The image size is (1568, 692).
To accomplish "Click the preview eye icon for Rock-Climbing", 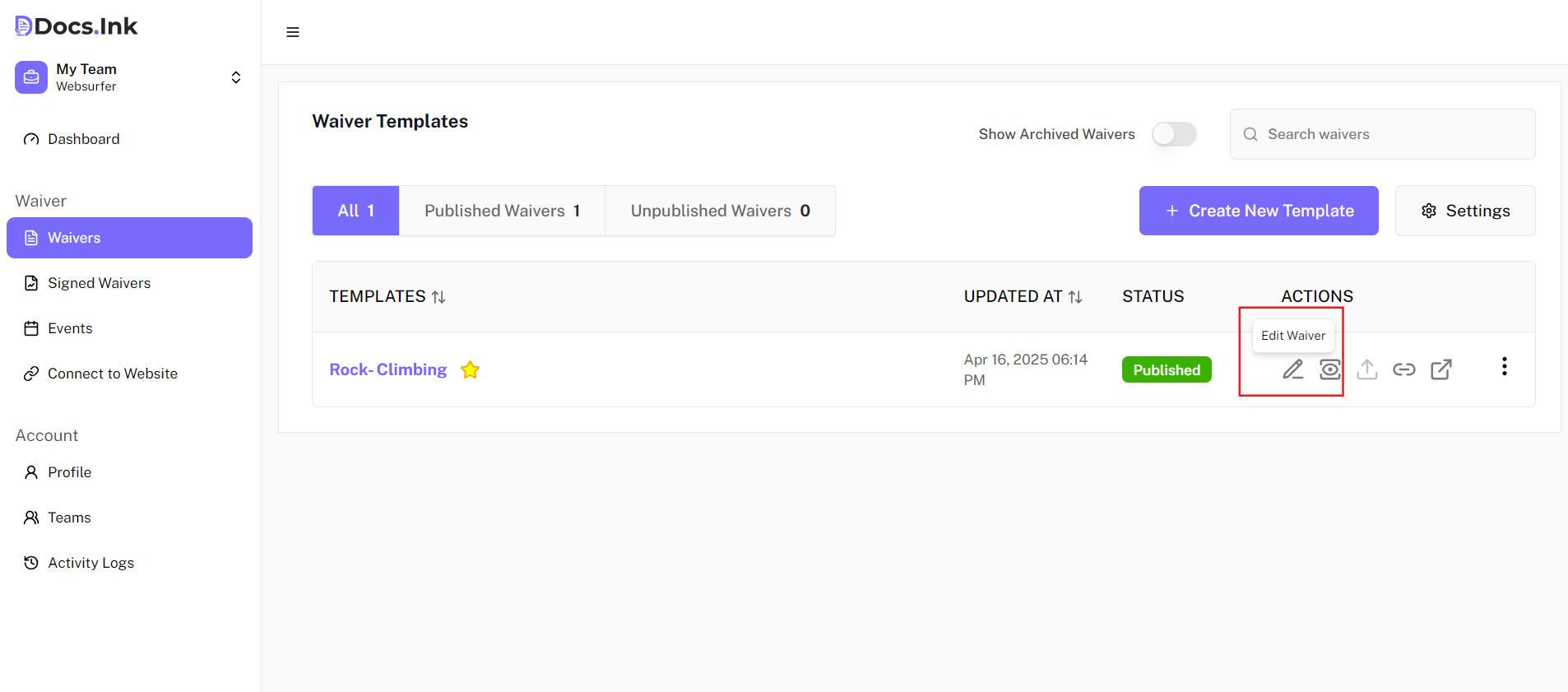I will point(1329,369).
